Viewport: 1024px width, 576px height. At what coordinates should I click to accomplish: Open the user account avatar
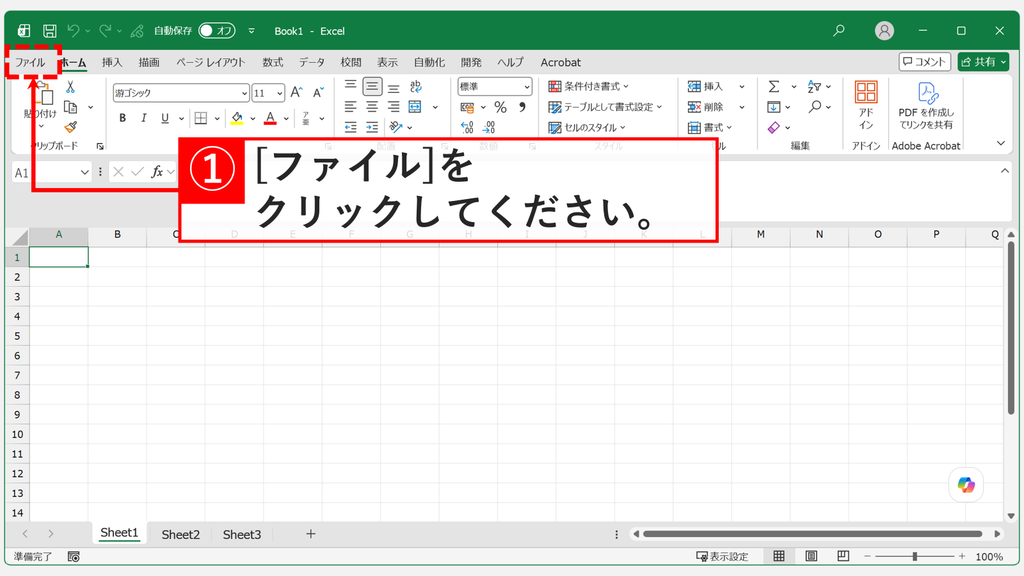point(884,31)
